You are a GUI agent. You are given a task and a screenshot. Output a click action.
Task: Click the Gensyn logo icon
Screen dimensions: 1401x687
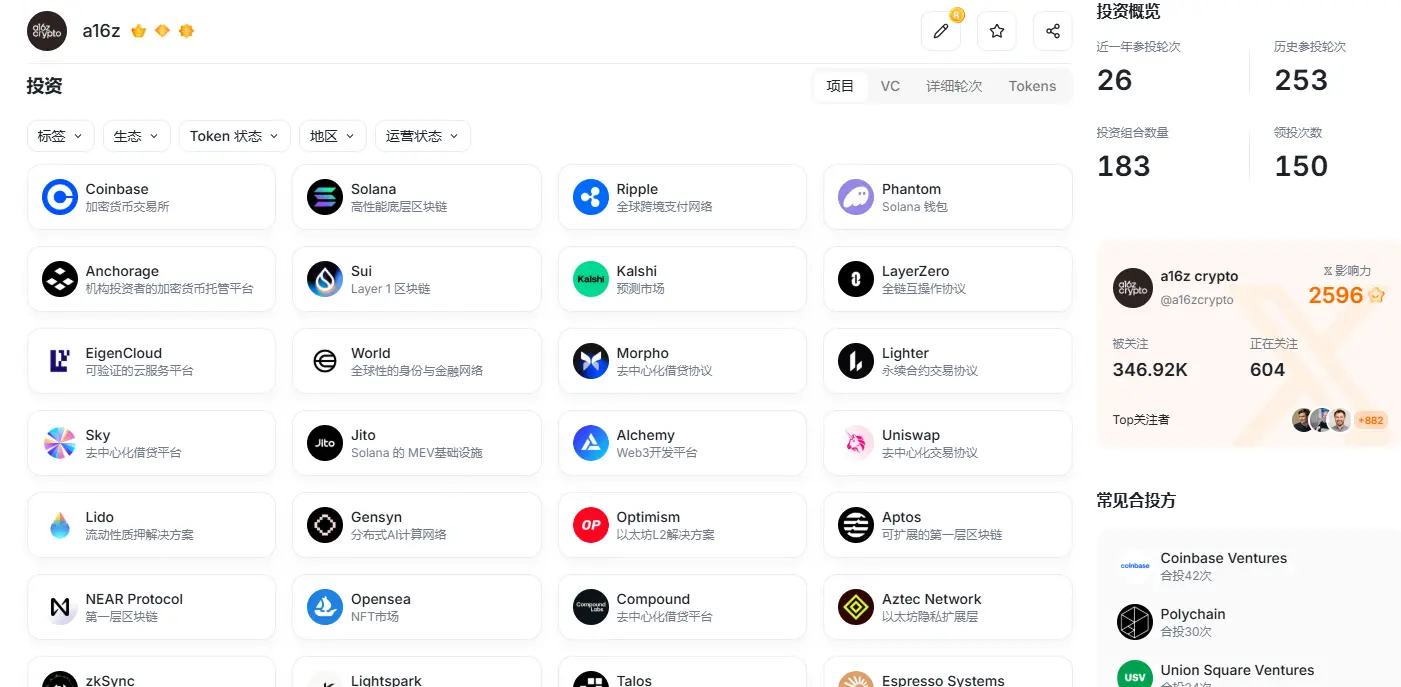(325, 525)
